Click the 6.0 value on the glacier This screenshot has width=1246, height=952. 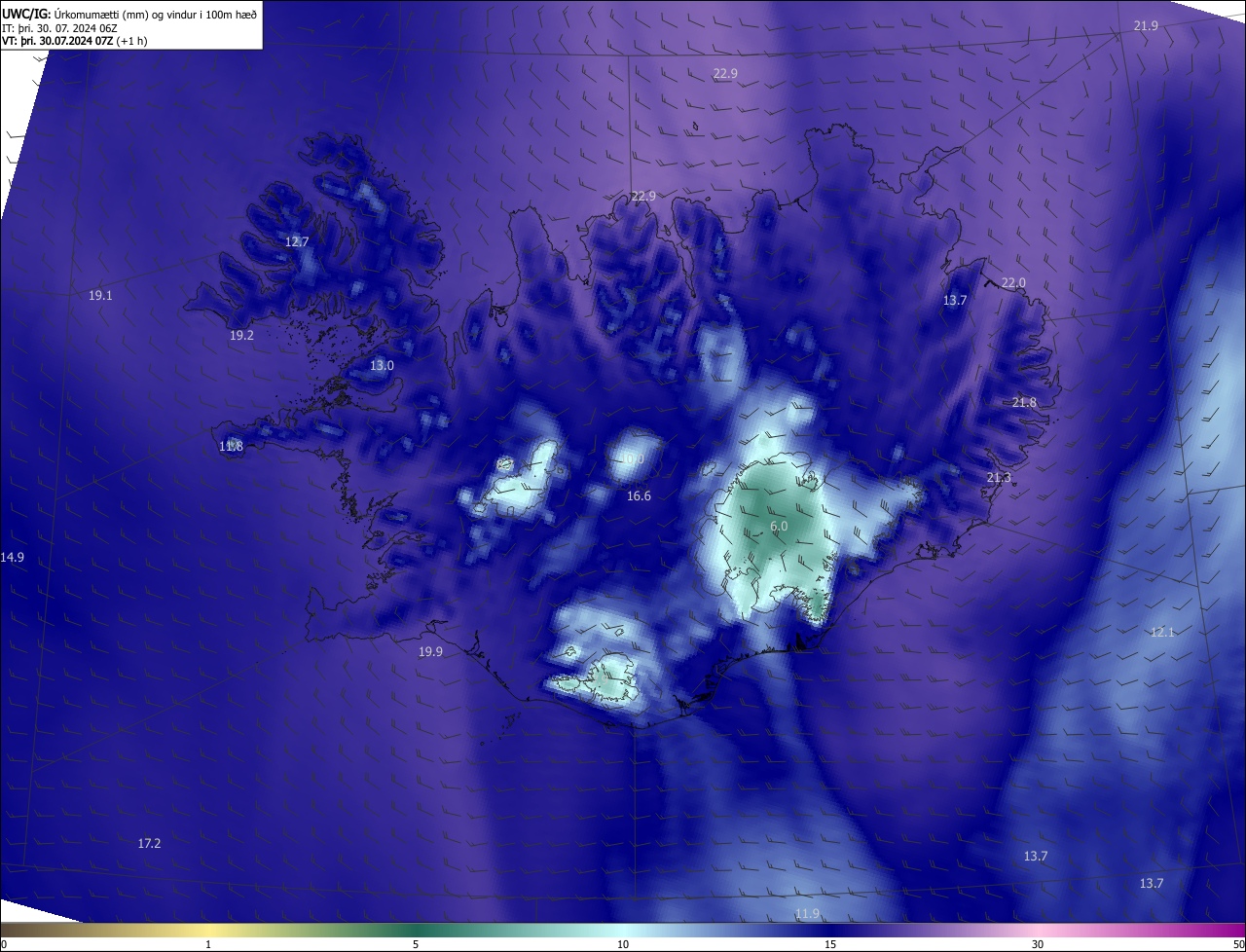[779, 527]
